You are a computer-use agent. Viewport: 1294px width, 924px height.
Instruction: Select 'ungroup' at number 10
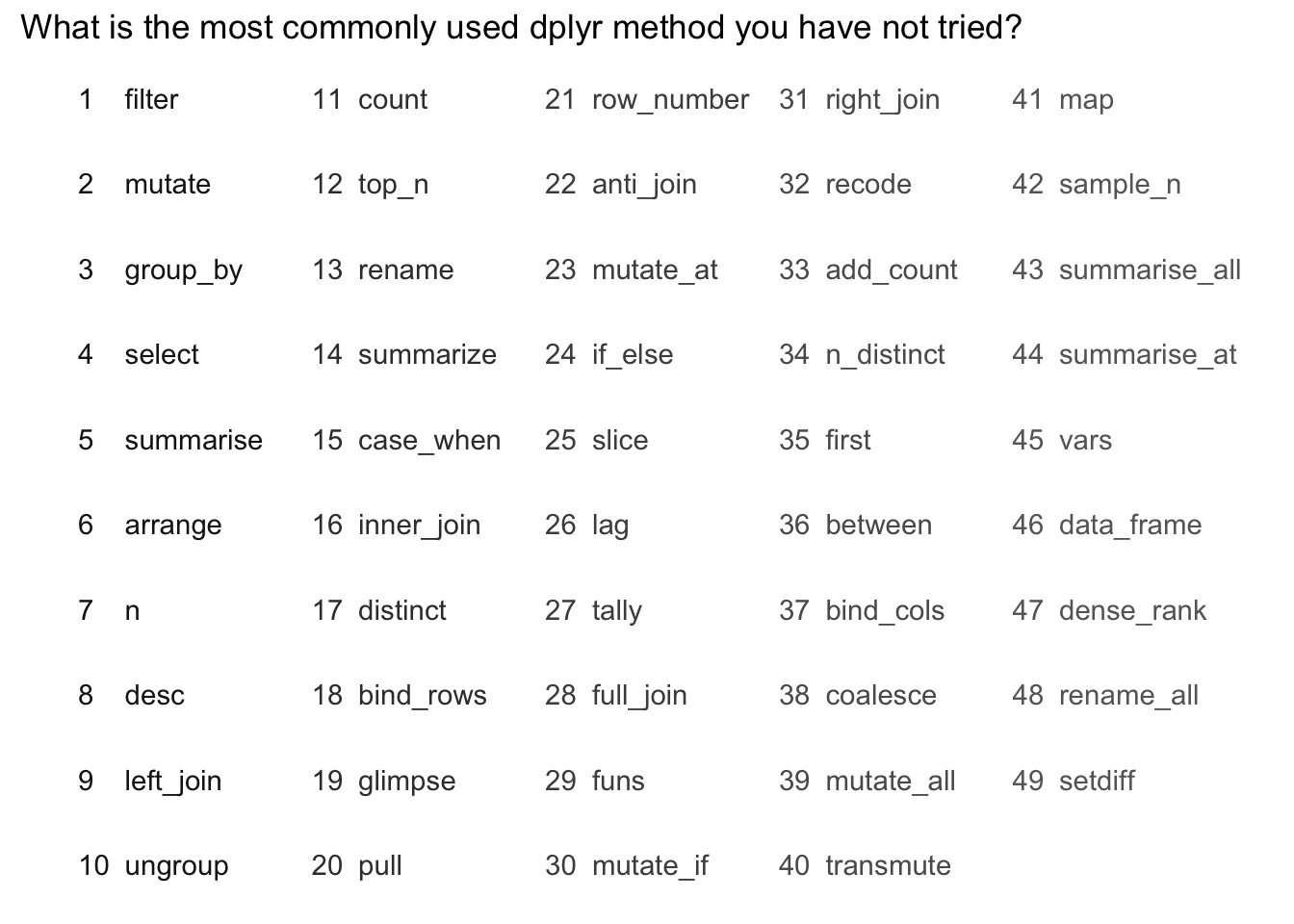click(x=176, y=866)
